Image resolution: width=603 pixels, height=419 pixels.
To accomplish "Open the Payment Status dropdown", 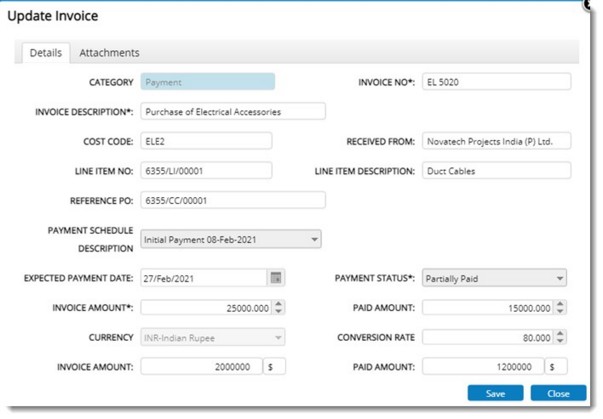I will (x=560, y=278).
